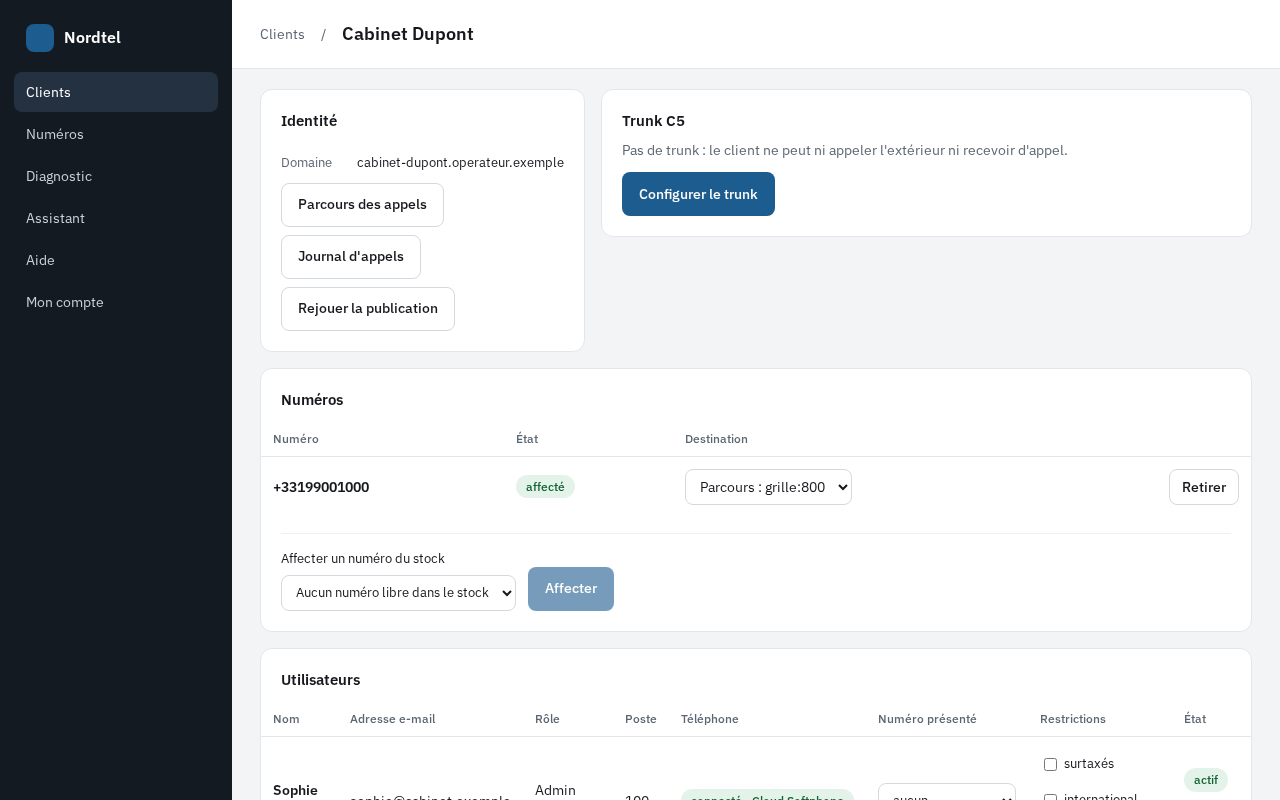Click the Affecter un numéro du stock label

[363, 559]
